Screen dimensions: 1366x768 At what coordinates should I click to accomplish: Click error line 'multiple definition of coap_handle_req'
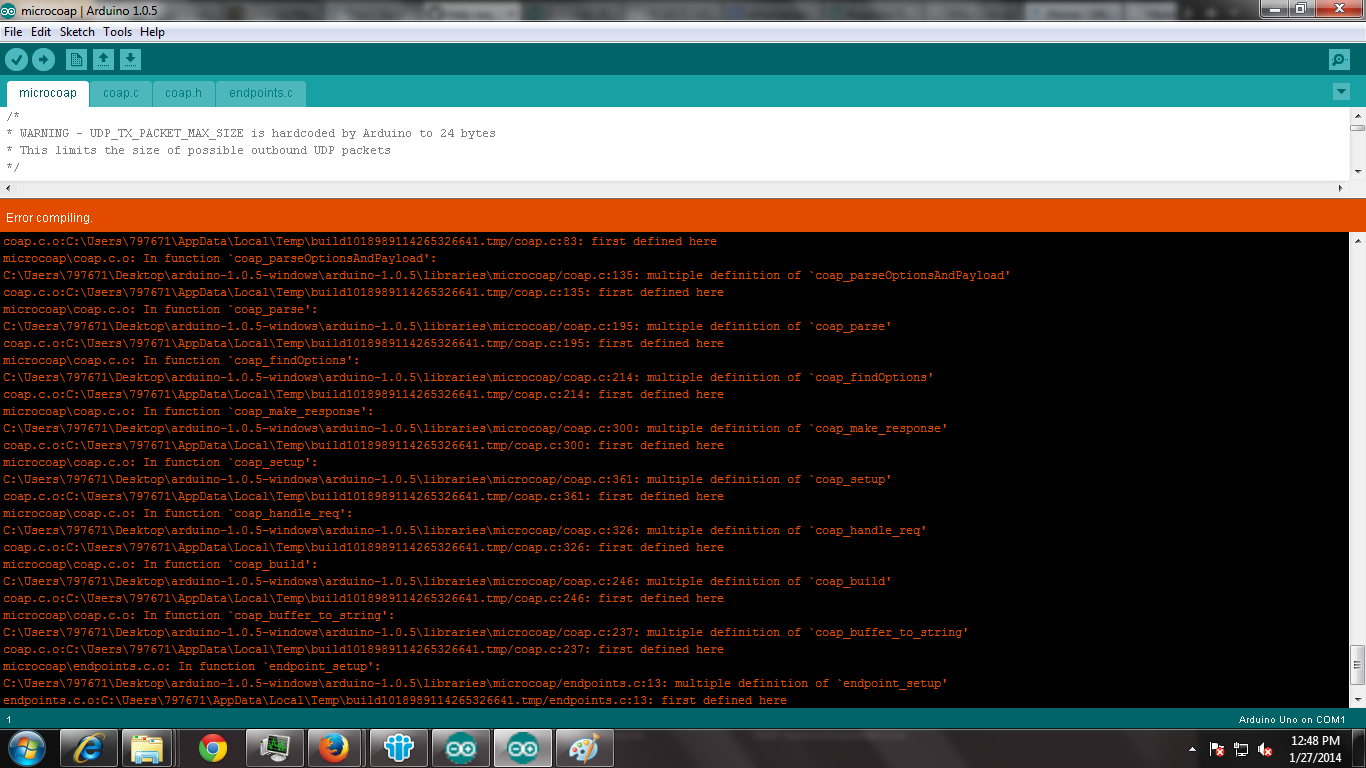point(465,530)
